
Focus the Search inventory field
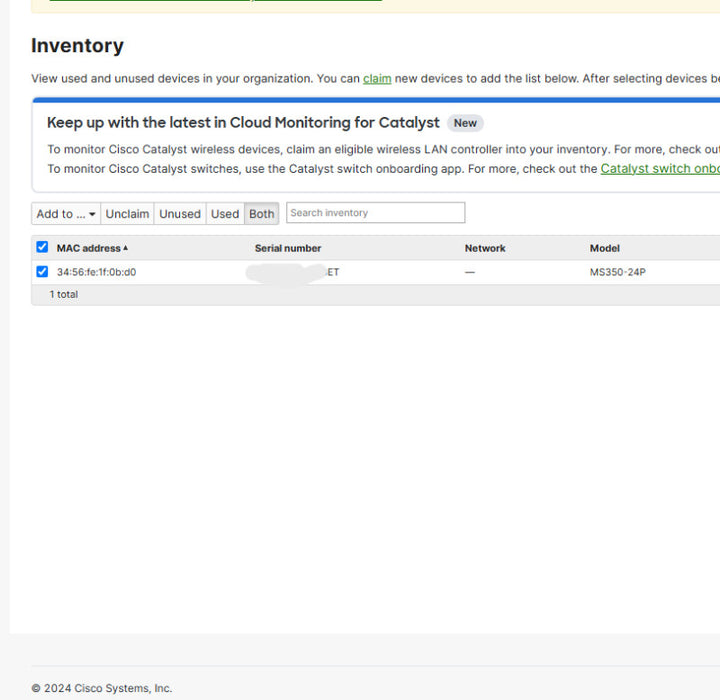(x=376, y=213)
